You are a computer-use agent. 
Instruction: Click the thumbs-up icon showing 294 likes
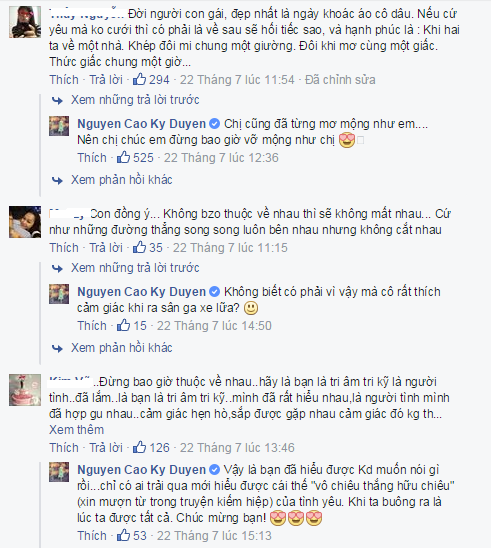pyautogui.click(x=139, y=79)
